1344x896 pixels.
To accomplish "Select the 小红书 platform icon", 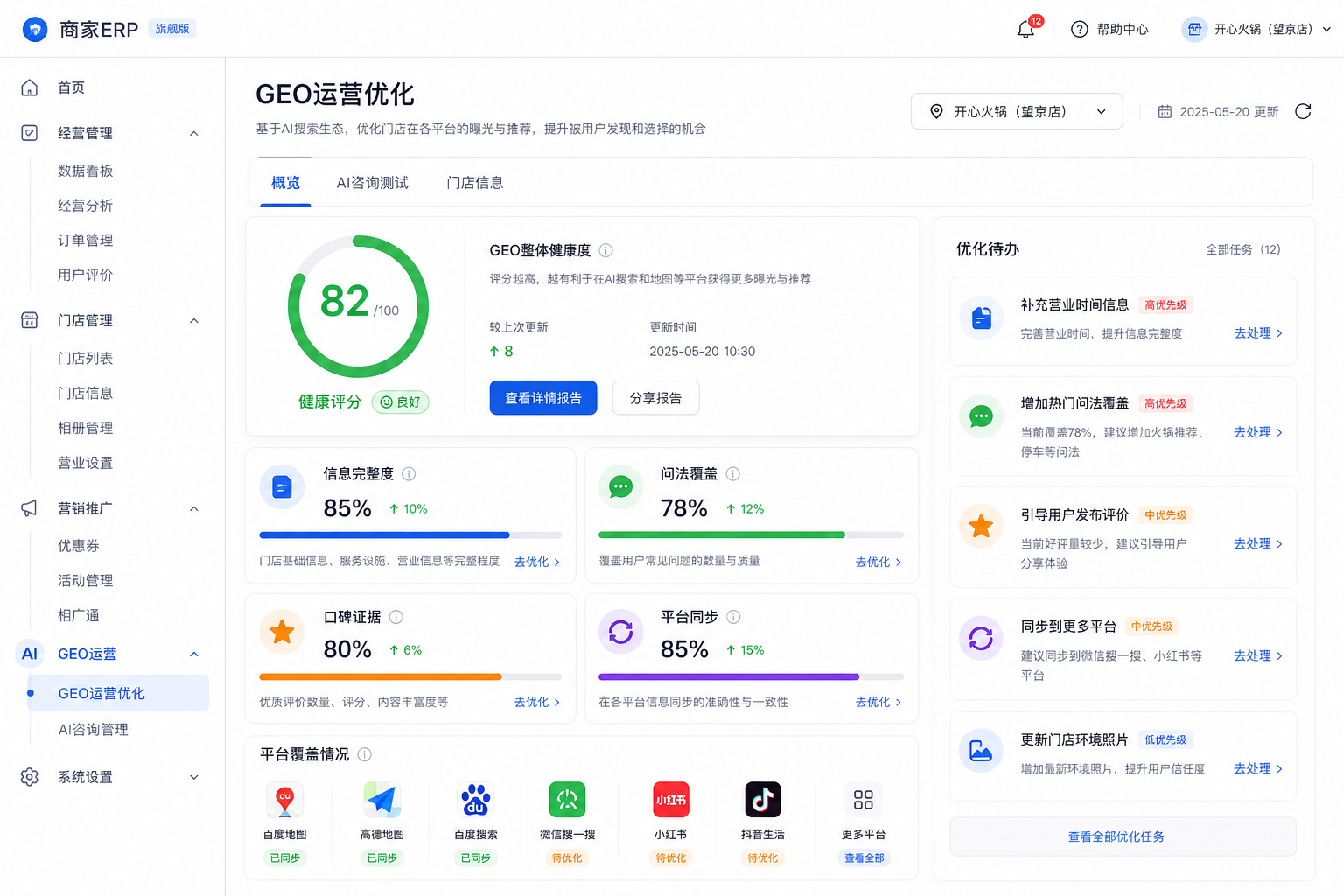I will [x=671, y=800].
